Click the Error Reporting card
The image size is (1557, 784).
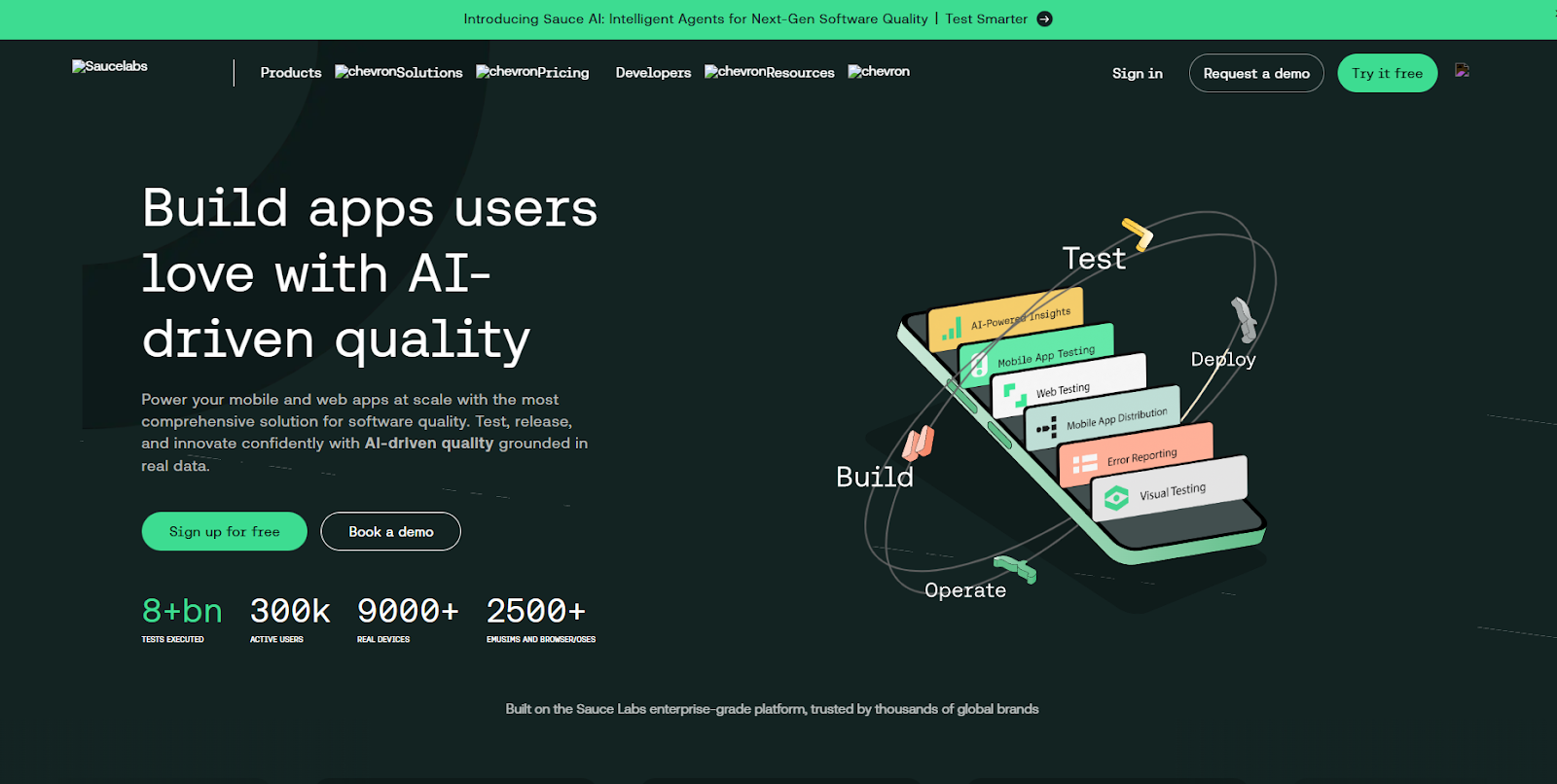1137,456
